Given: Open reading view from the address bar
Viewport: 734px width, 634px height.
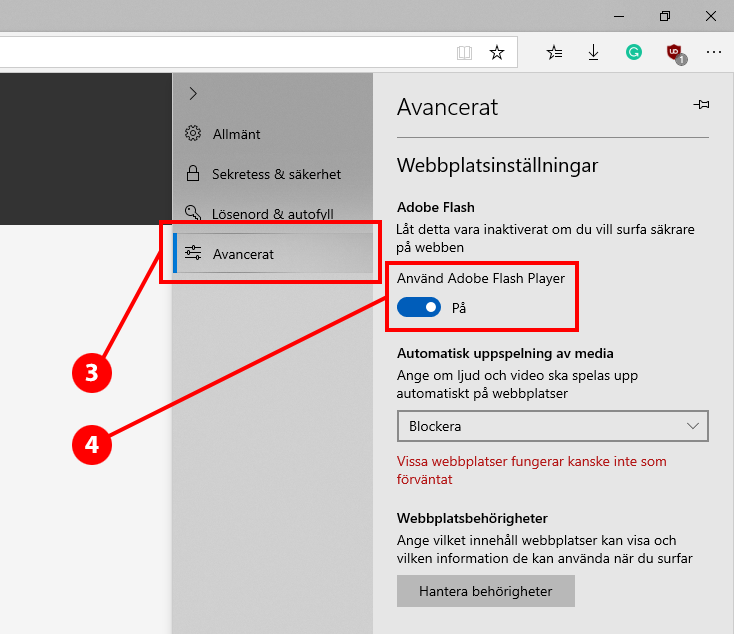Looking at the screenshot, I should pyautogui.click(x=464, y=53).
